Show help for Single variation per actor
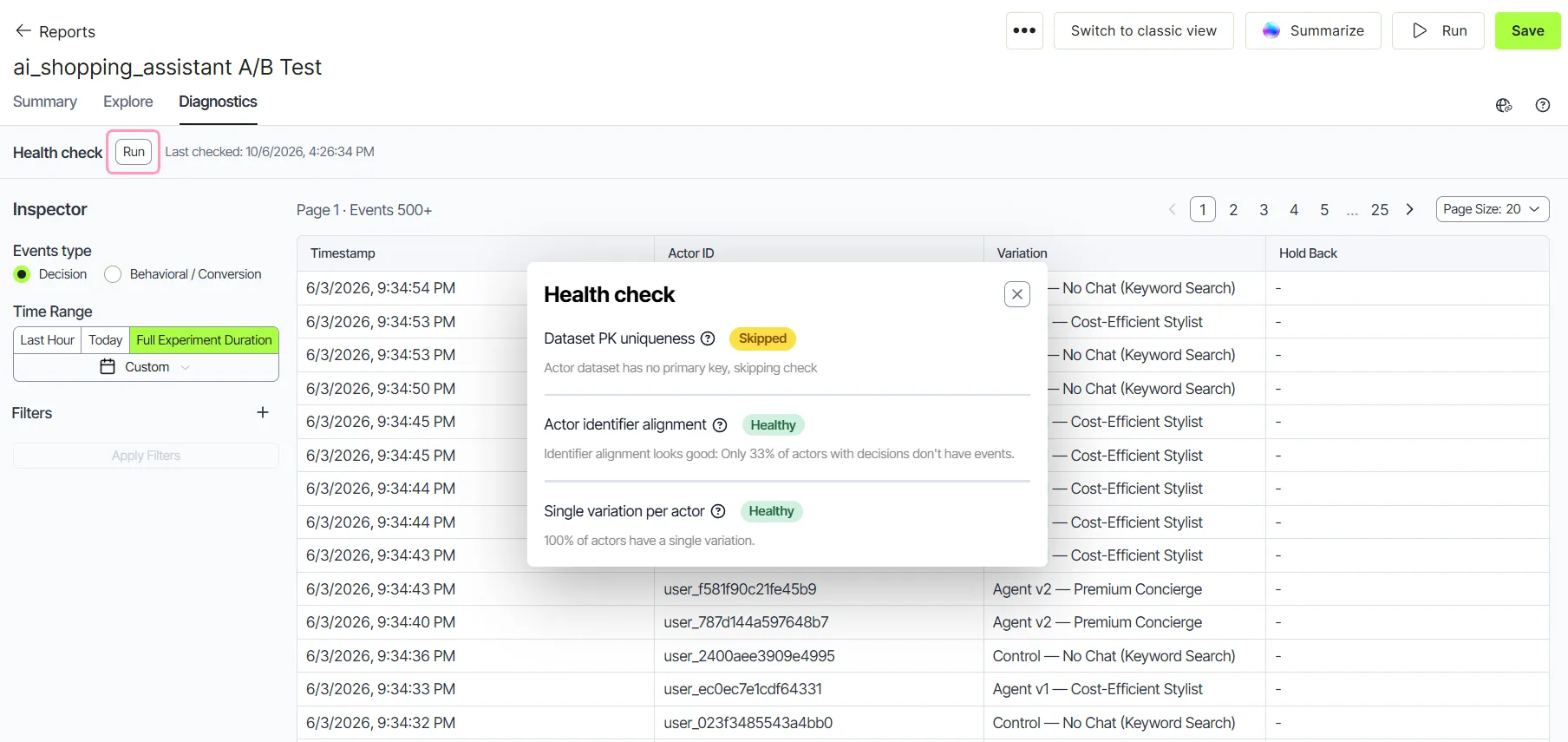Screen dimensions: 1568x742 [718, 512]
